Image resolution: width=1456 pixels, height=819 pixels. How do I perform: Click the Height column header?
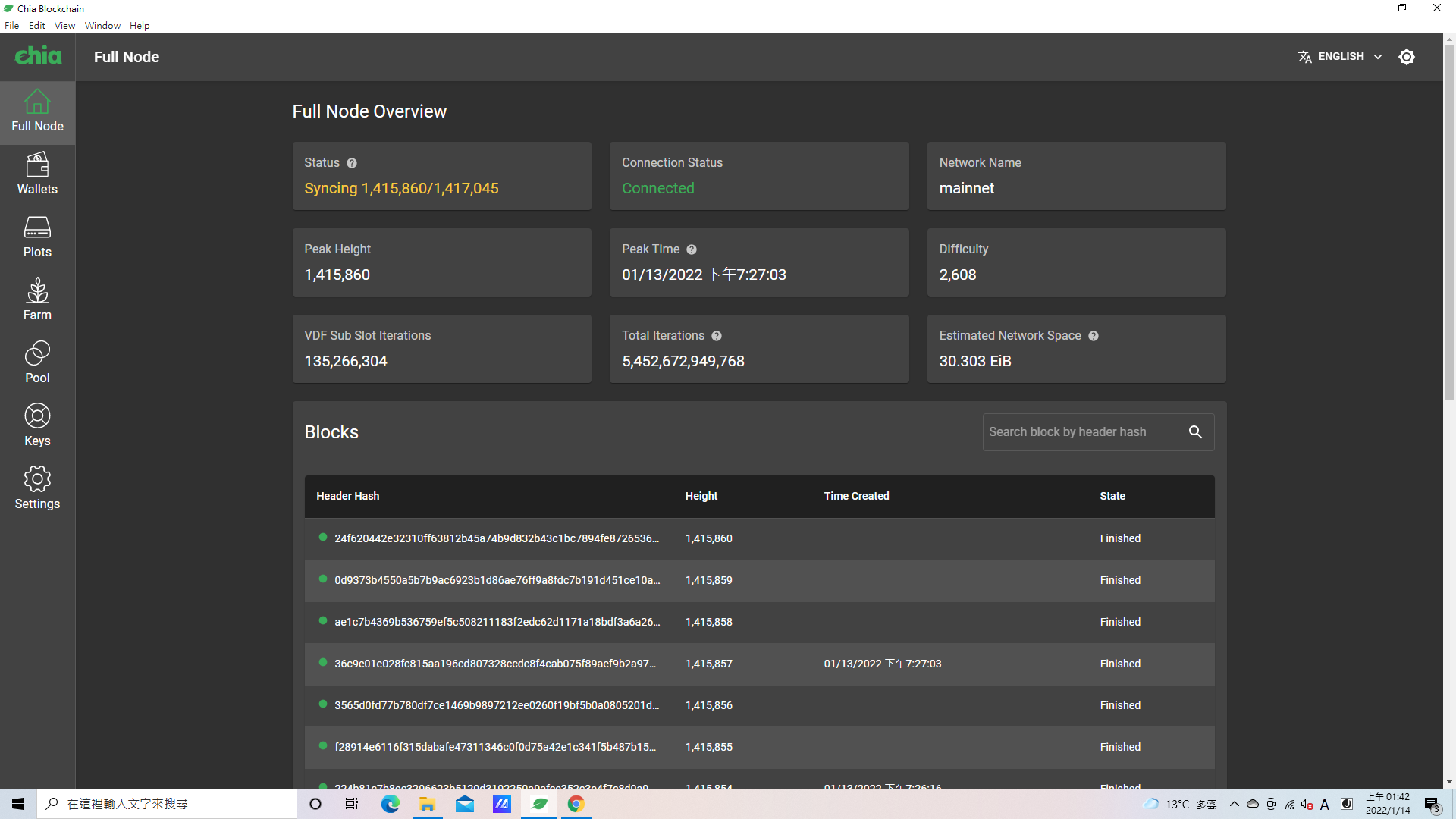pos(701,497)
